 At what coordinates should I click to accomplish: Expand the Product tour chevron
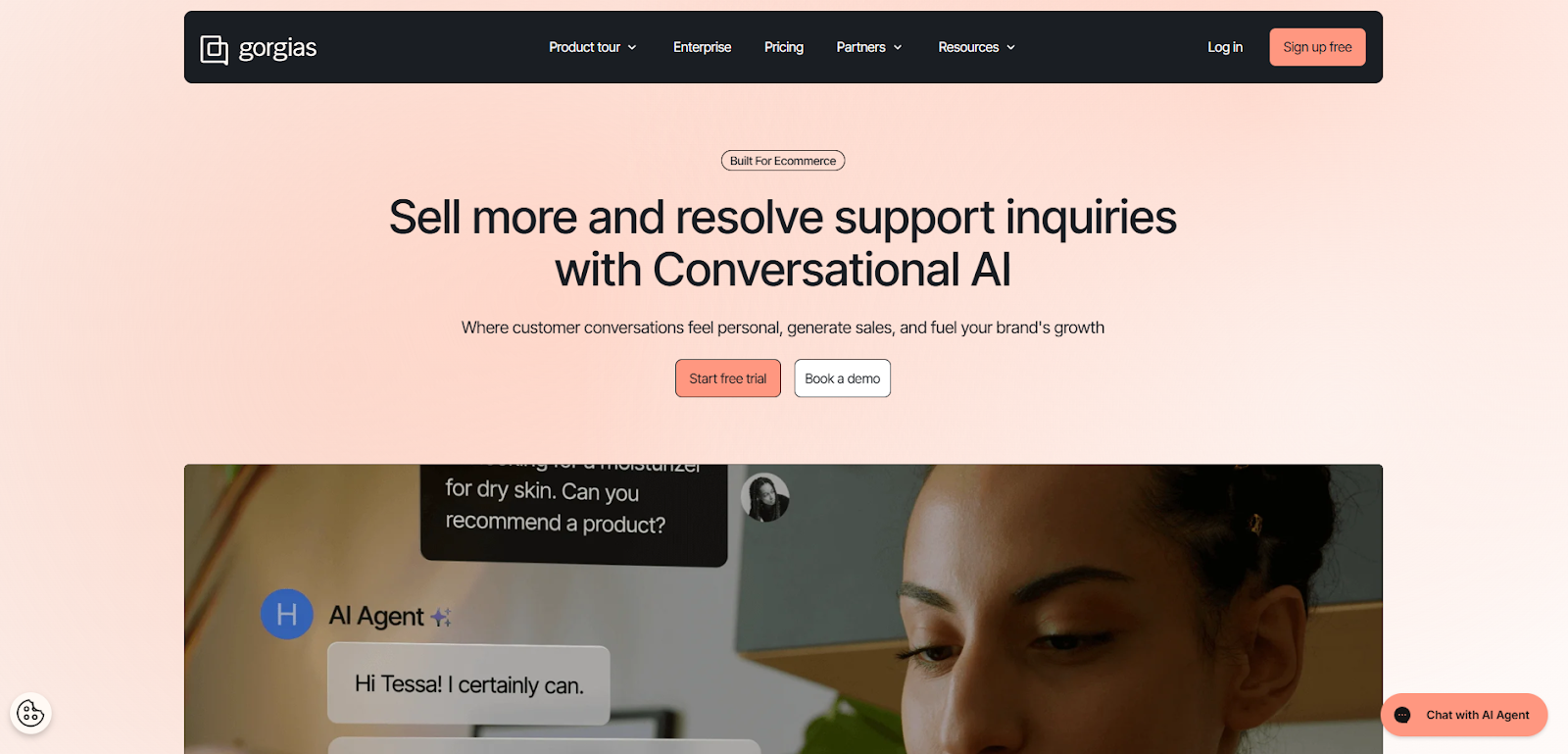point(632,47)
